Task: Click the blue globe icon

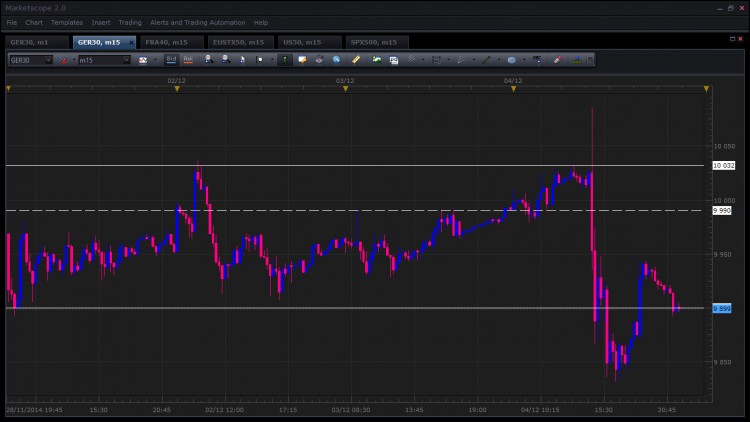Action: 337,60
